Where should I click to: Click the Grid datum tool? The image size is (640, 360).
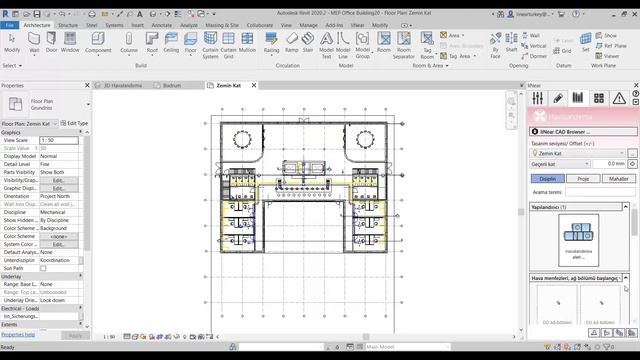point(562,51)
